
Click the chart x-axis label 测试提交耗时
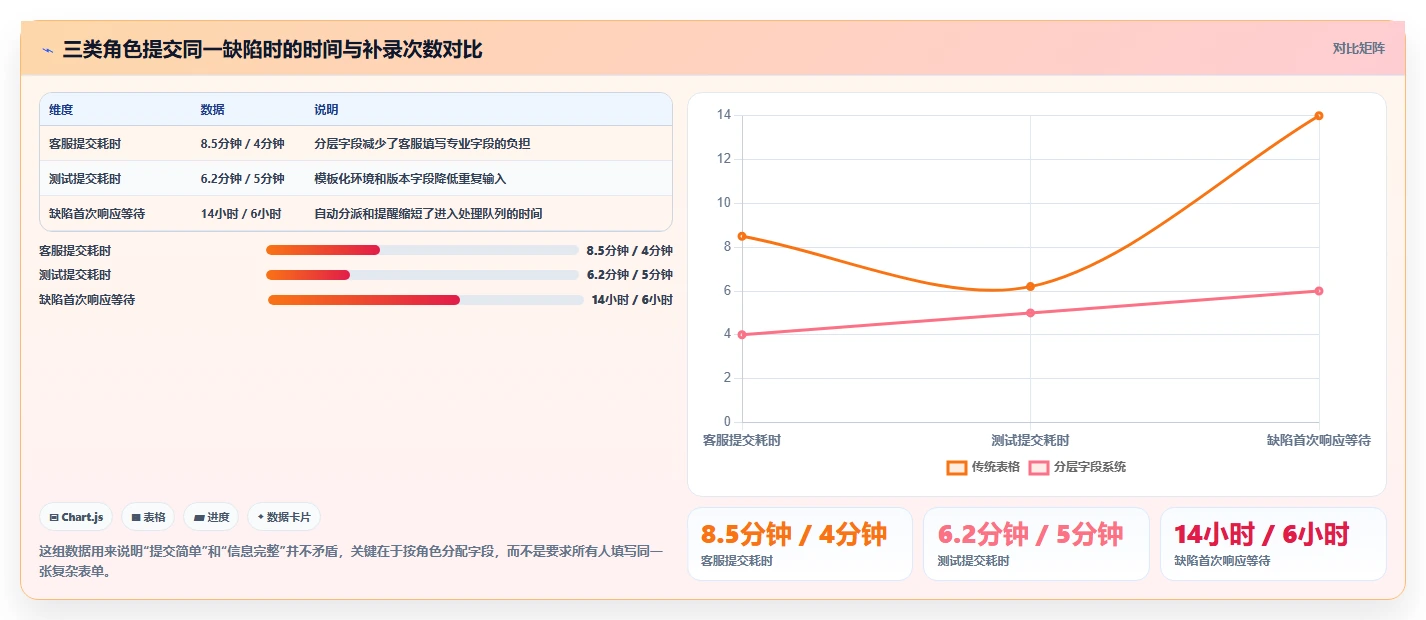1030,440
